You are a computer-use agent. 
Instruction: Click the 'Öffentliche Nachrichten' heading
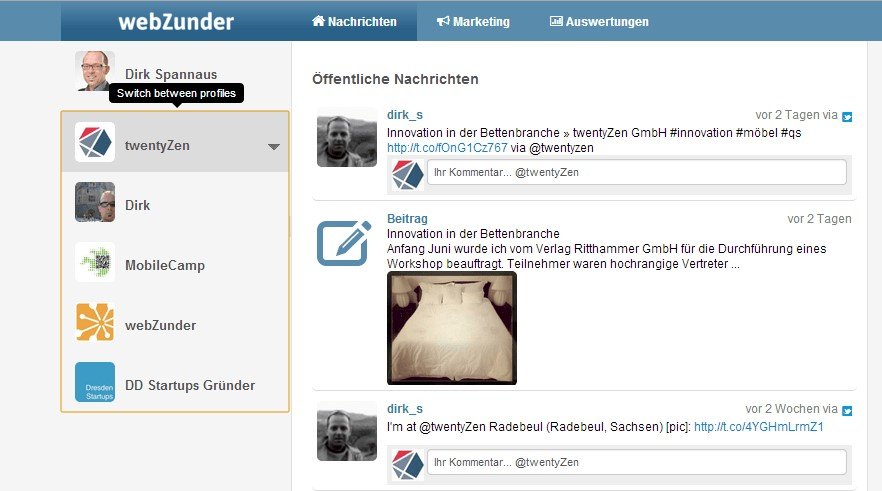[395, 79]
